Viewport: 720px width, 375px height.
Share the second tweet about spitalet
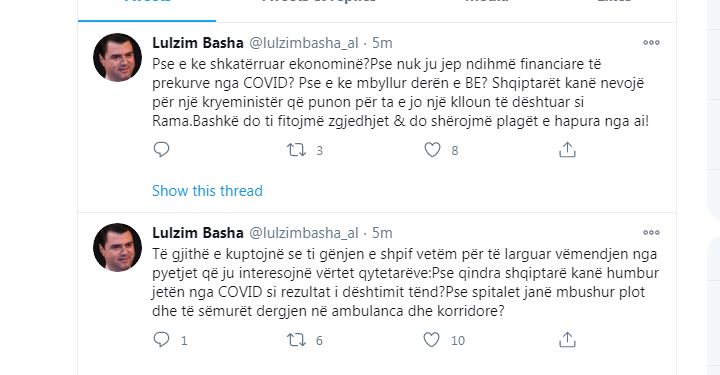567,340
